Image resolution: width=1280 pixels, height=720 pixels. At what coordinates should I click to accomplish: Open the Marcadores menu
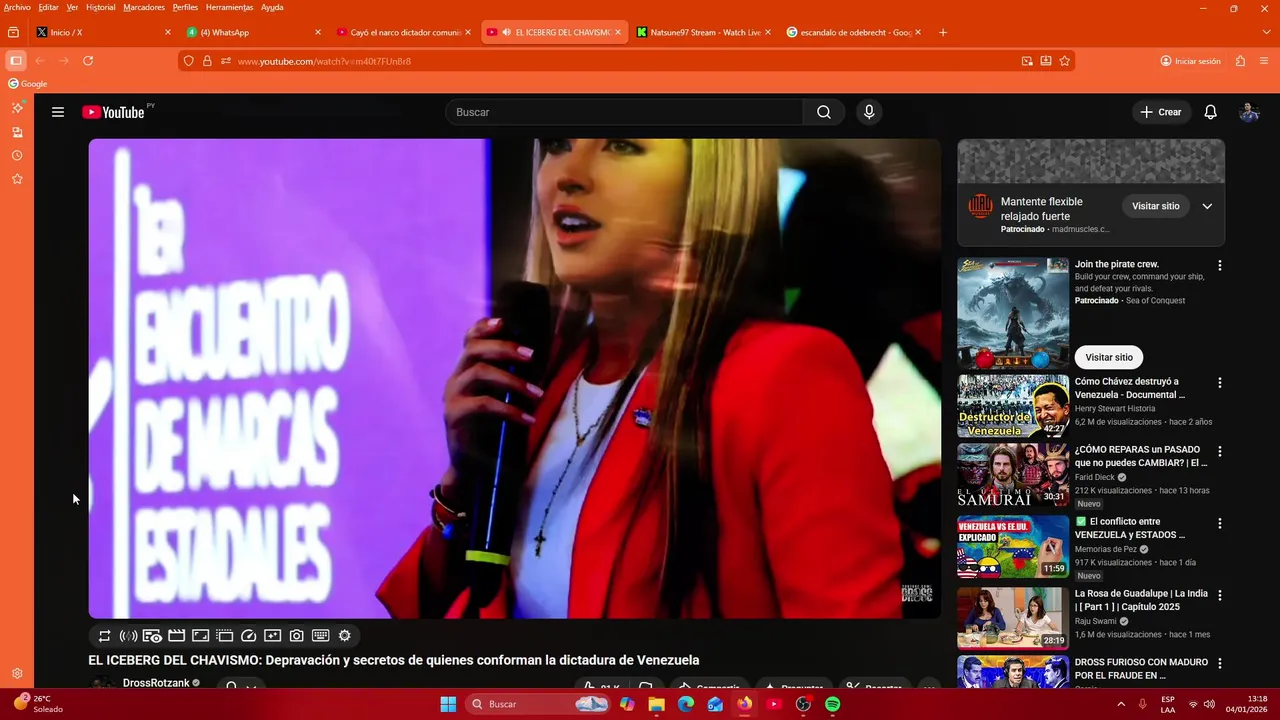(144, 7)
